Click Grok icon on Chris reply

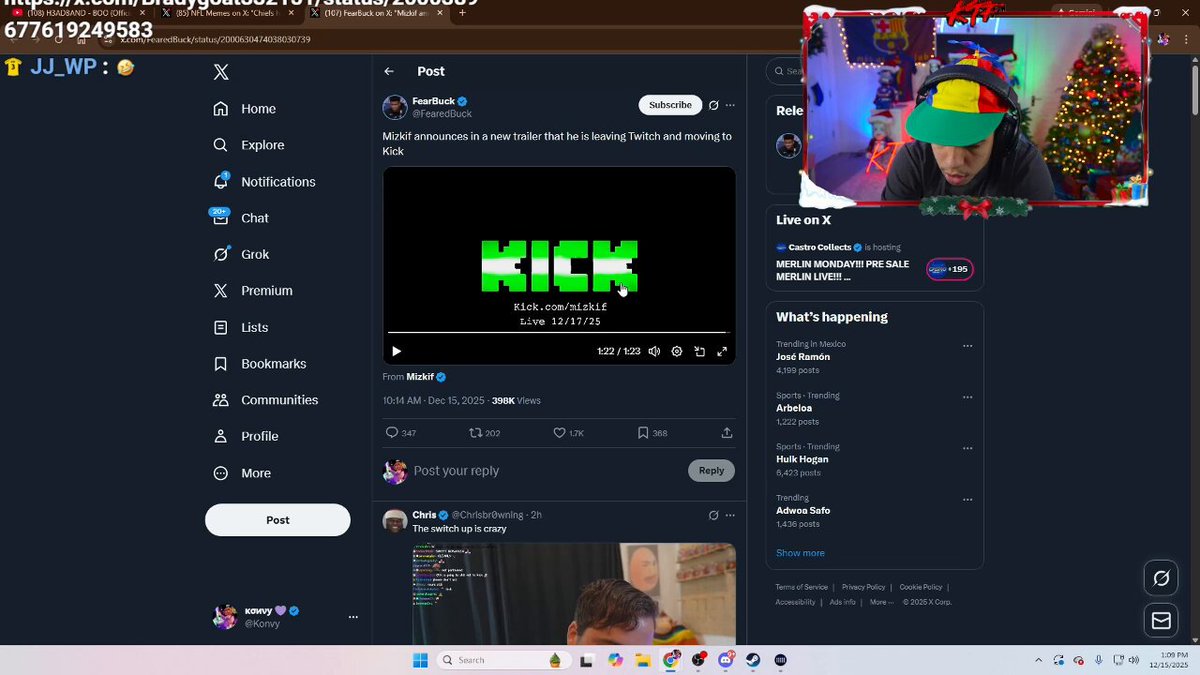(713, 515)
